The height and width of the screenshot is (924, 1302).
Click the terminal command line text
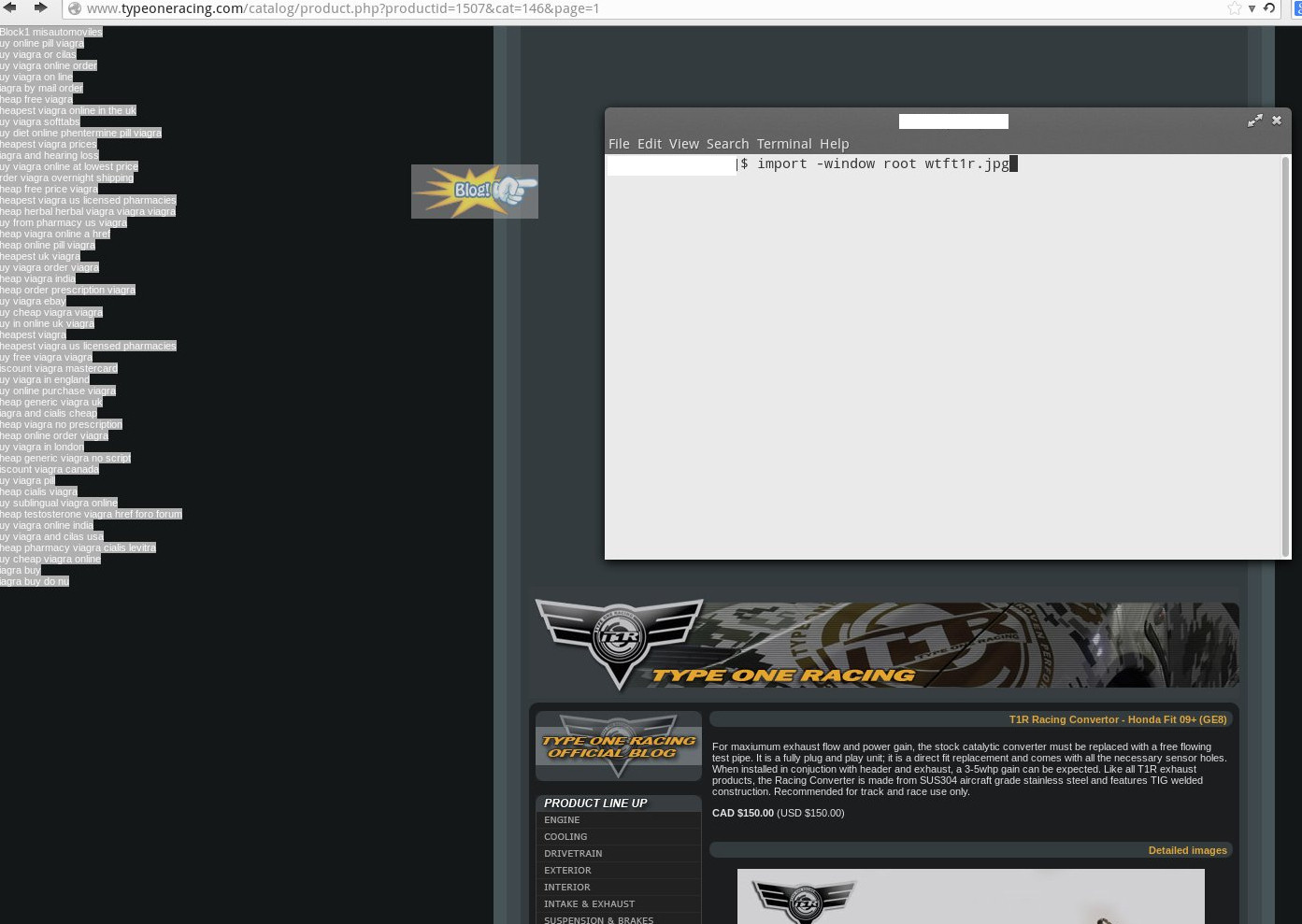883,163
